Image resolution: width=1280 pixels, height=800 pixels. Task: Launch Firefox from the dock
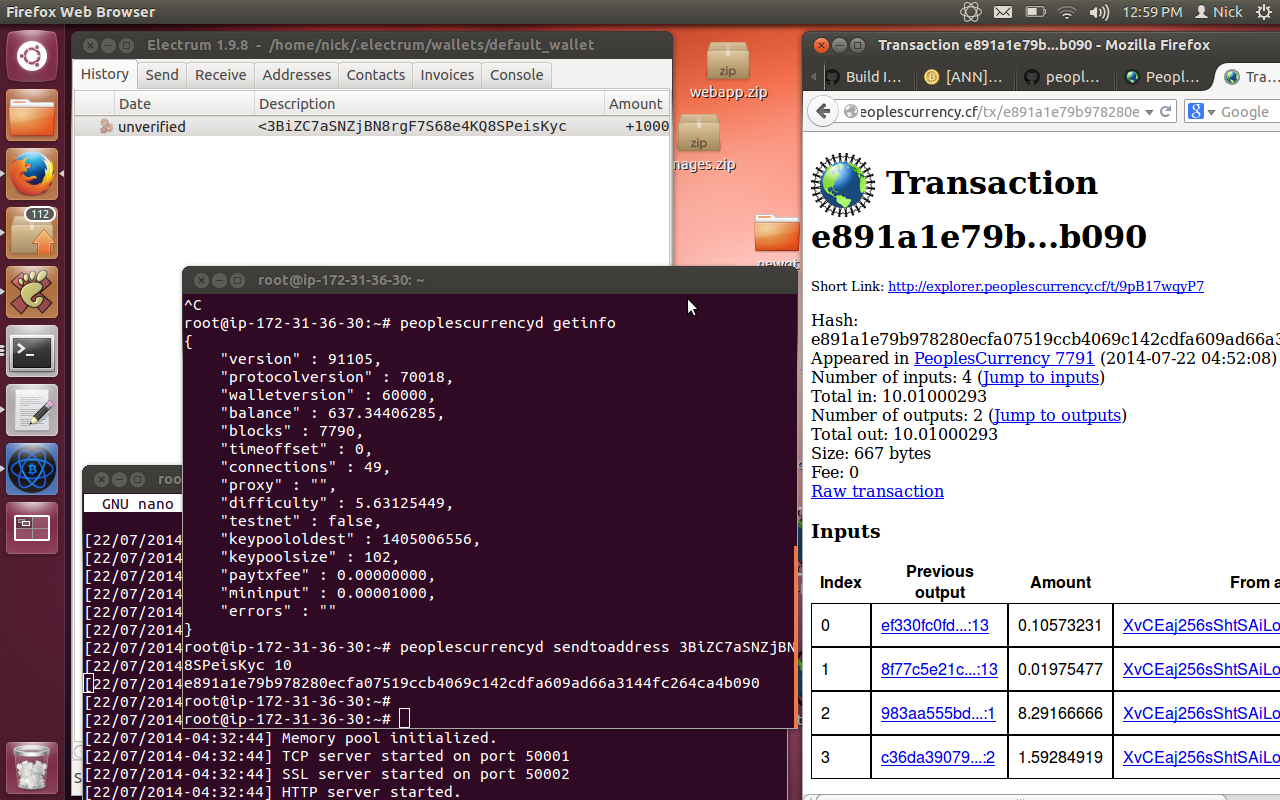click(32, 173)
